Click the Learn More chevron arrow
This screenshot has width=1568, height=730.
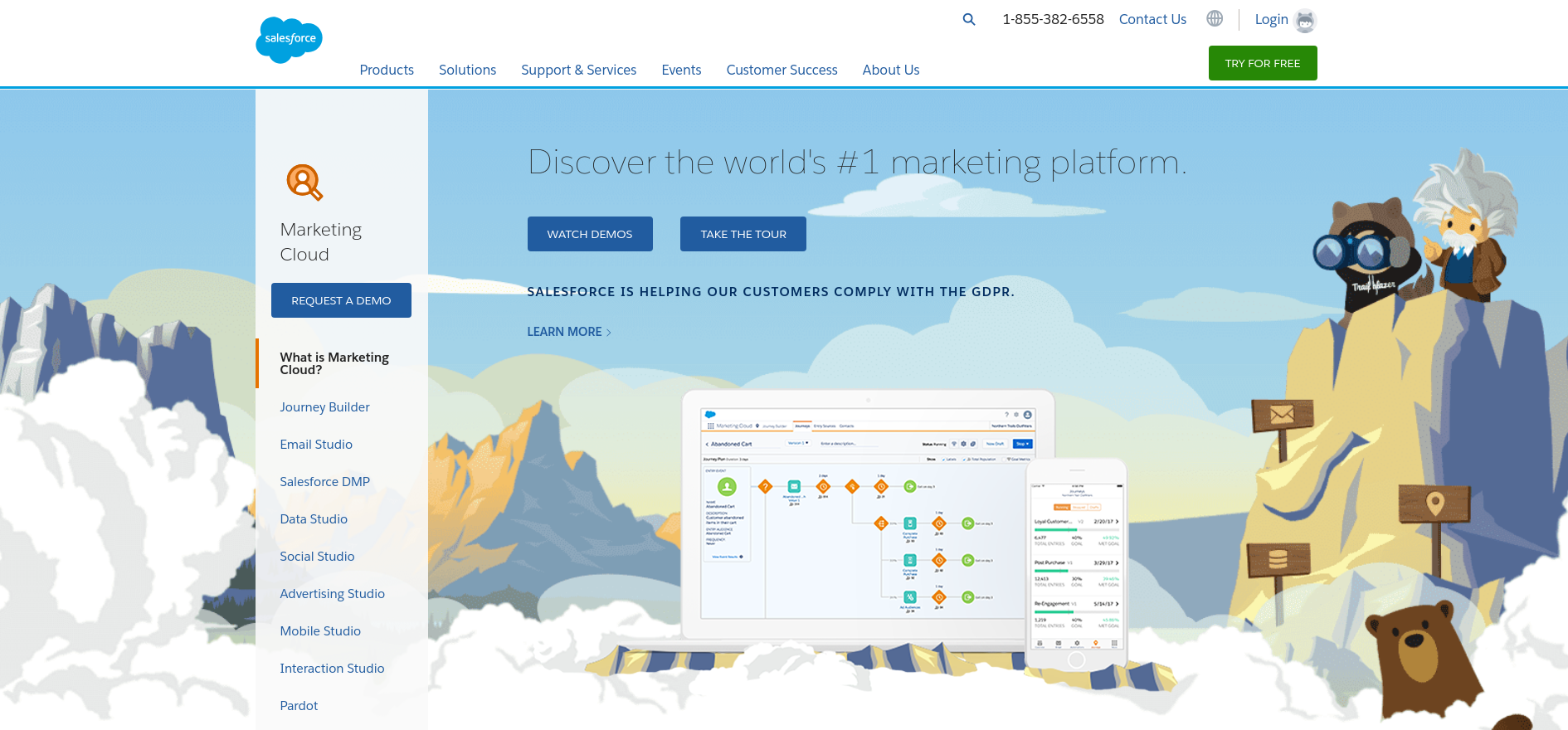click(x=609, y=332)
